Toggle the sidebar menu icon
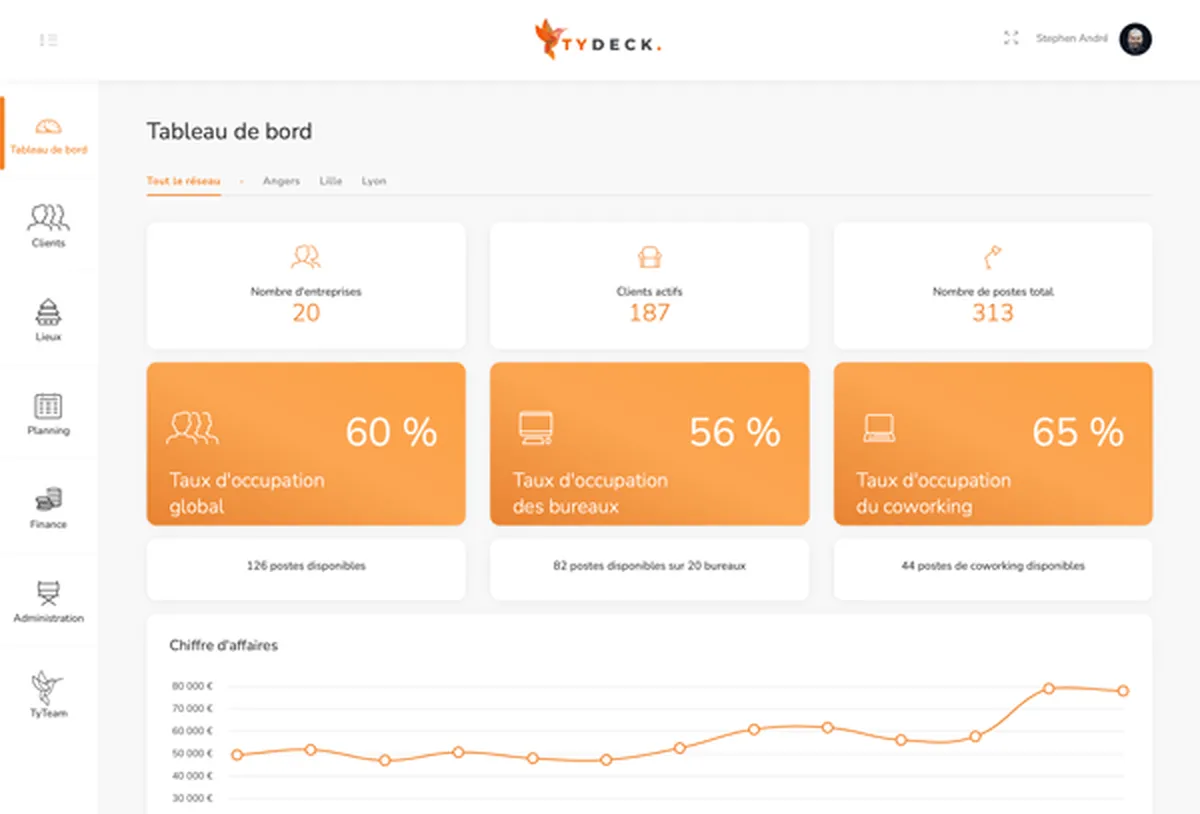1200x814 pixels. [x=48, y=40]
